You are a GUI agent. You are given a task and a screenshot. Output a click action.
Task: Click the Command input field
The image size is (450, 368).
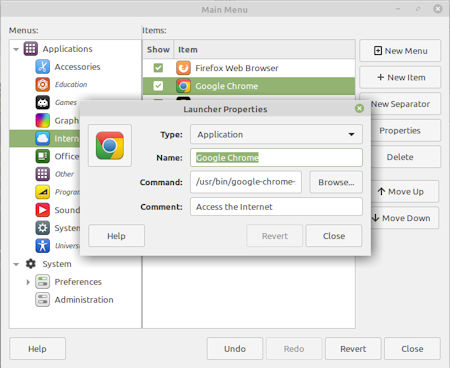[246, 182]
